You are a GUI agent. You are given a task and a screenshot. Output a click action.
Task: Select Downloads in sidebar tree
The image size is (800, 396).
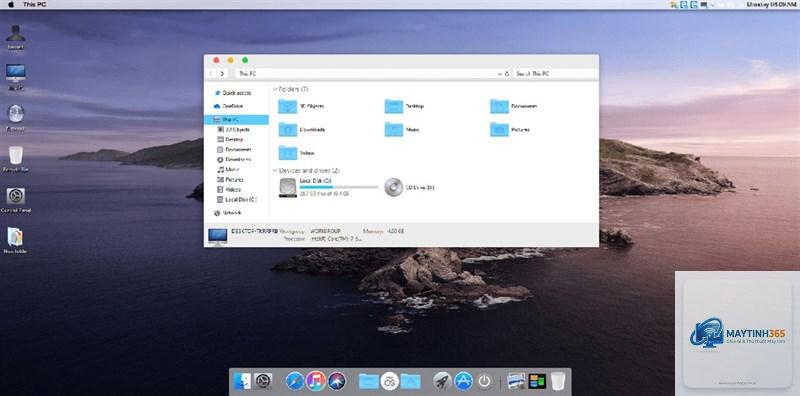pos(236,159)
